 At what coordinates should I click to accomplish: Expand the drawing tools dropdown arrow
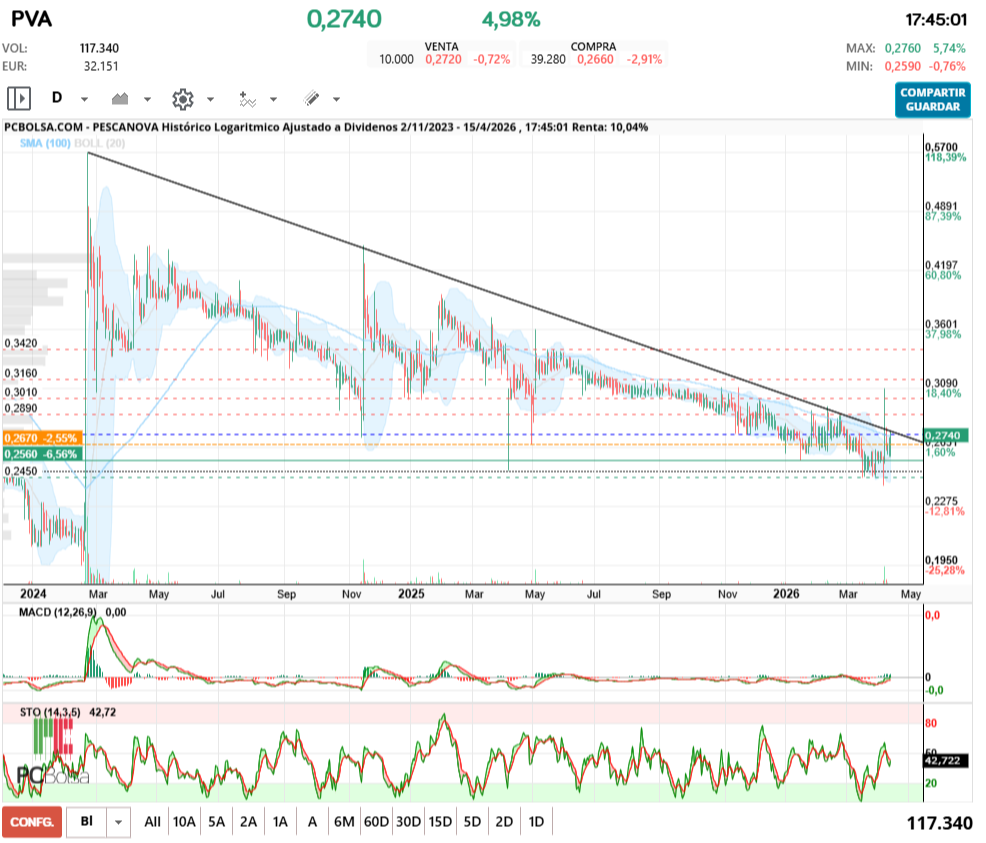(x=336, y=99)
